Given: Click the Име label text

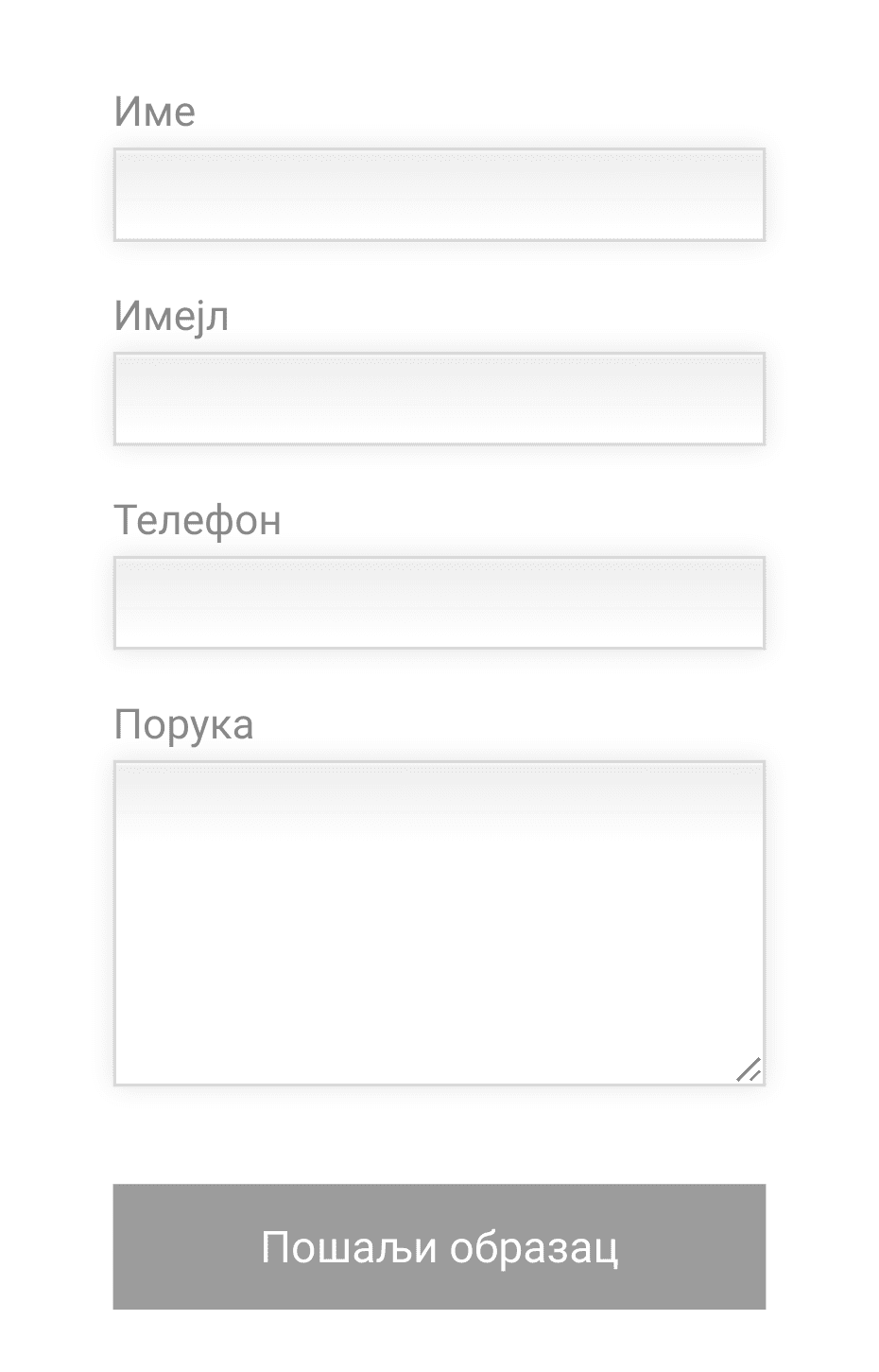Looking at the screenshot, I should (x=155, y=112).
